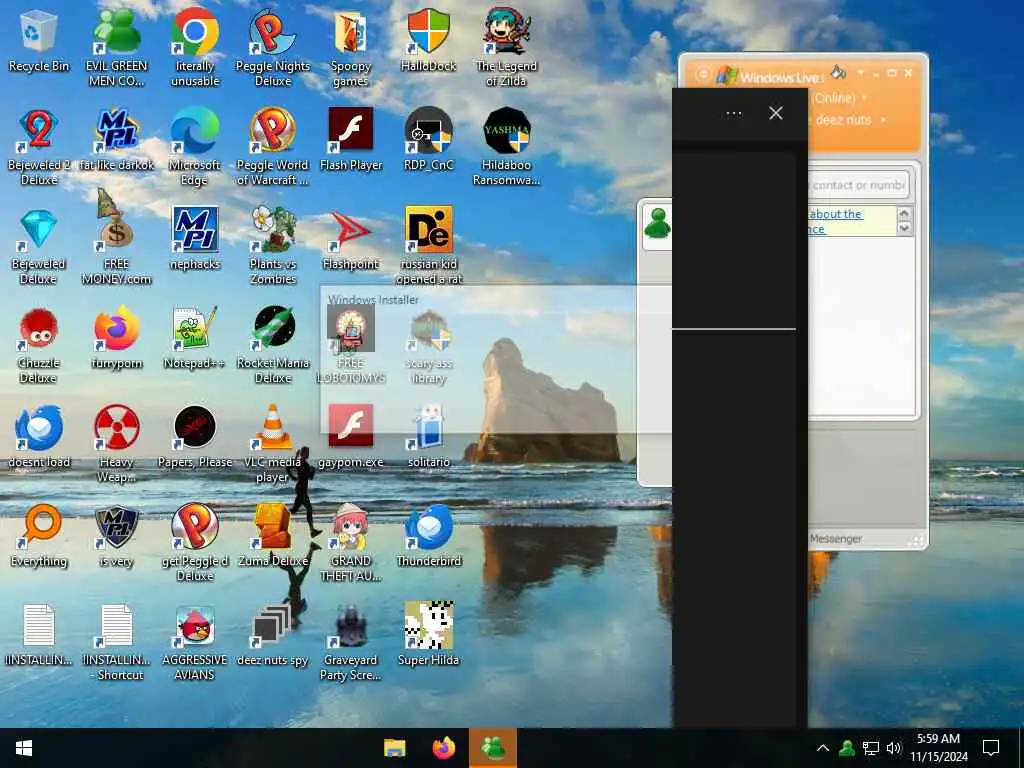Screen dimensions: 1024x768
Task: Click the Messenger buddy icon in the system tray
Action: (847, 748)
